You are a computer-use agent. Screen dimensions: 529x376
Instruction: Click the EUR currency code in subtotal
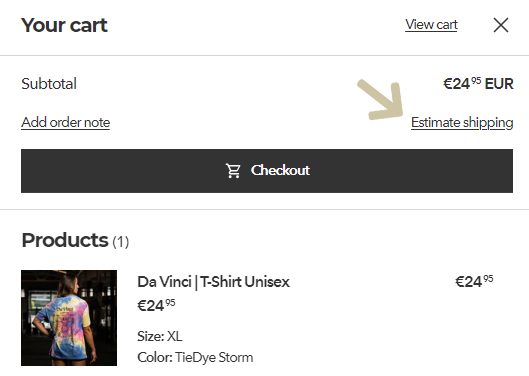(499, 84)
